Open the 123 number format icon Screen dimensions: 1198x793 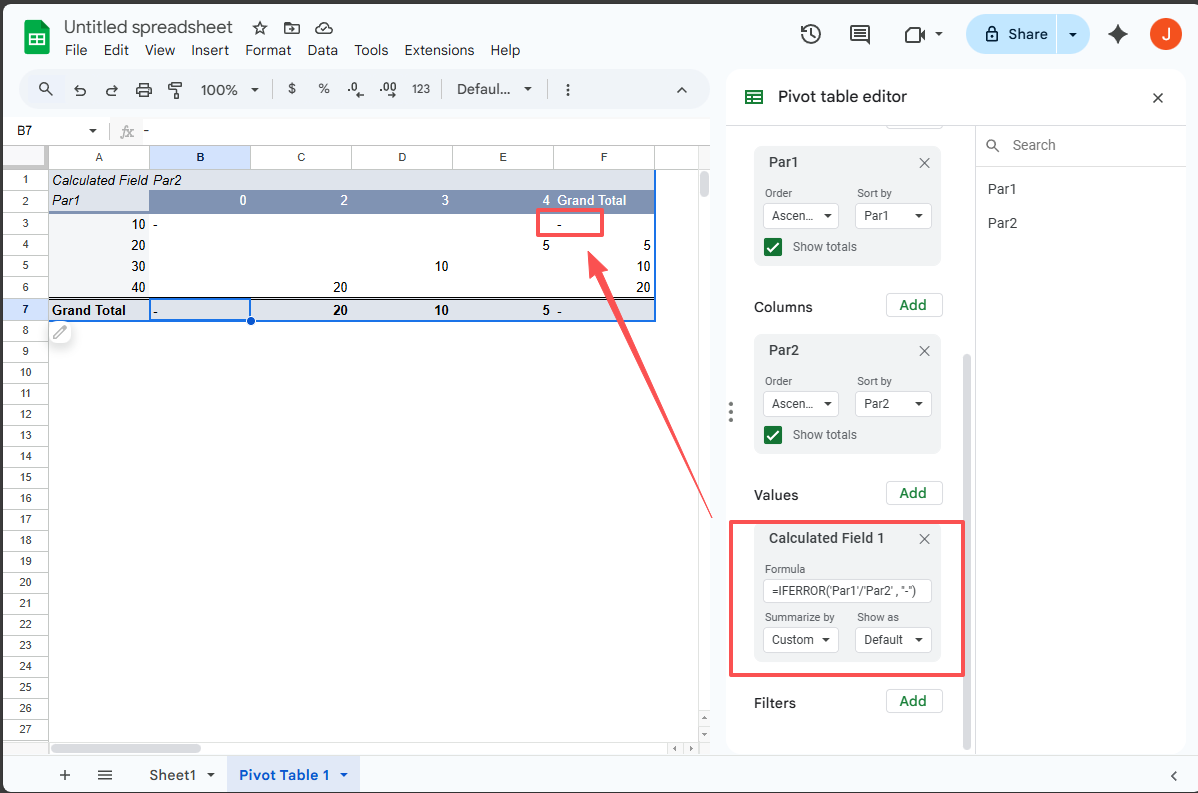(x=420, y=89)
